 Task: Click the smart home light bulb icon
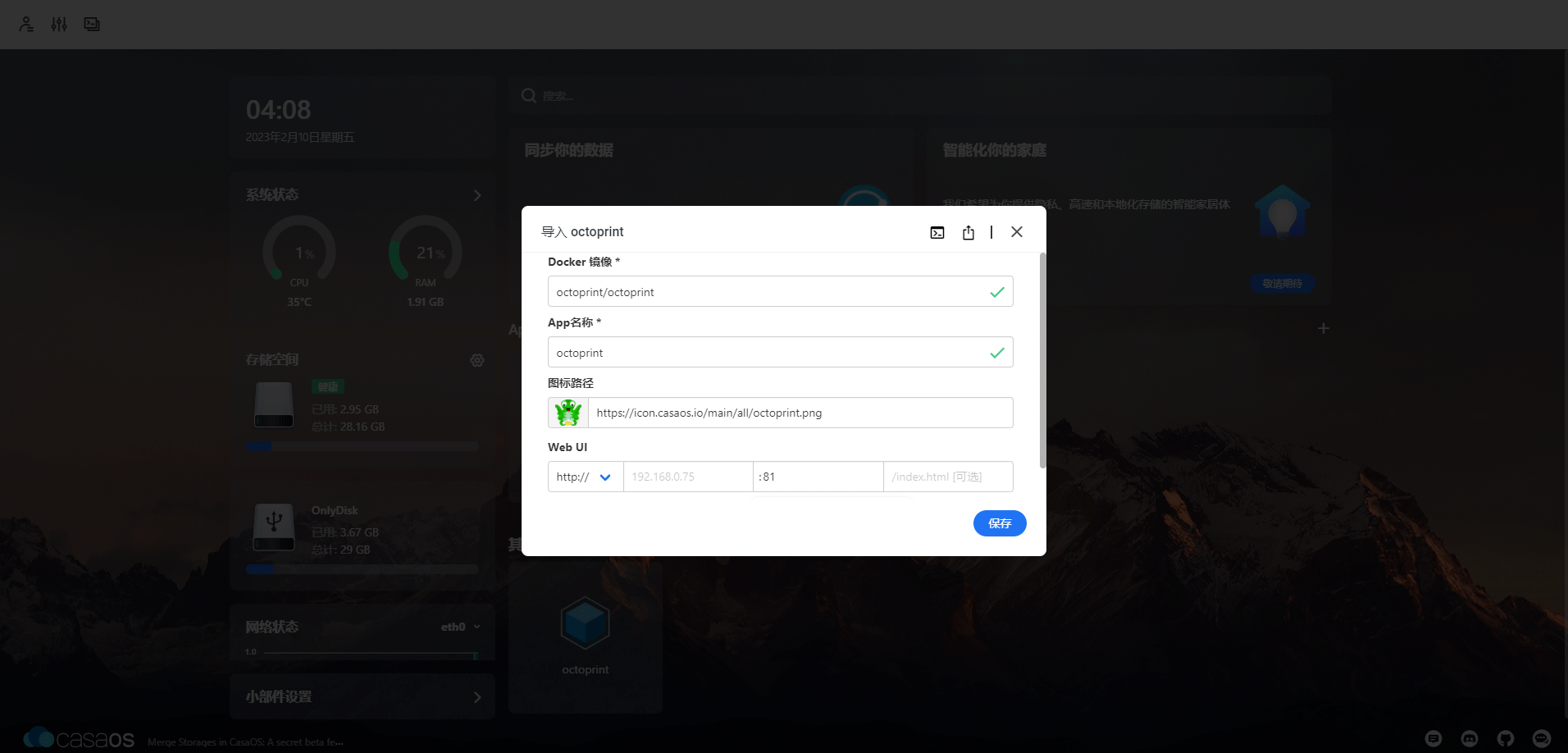click(x=1283, y=212)
